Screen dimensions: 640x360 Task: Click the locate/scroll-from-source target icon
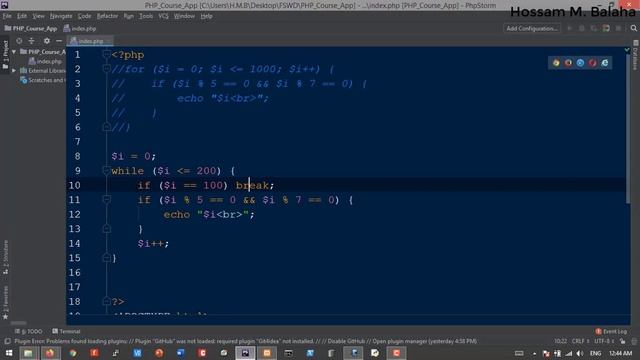click(19, 41)
